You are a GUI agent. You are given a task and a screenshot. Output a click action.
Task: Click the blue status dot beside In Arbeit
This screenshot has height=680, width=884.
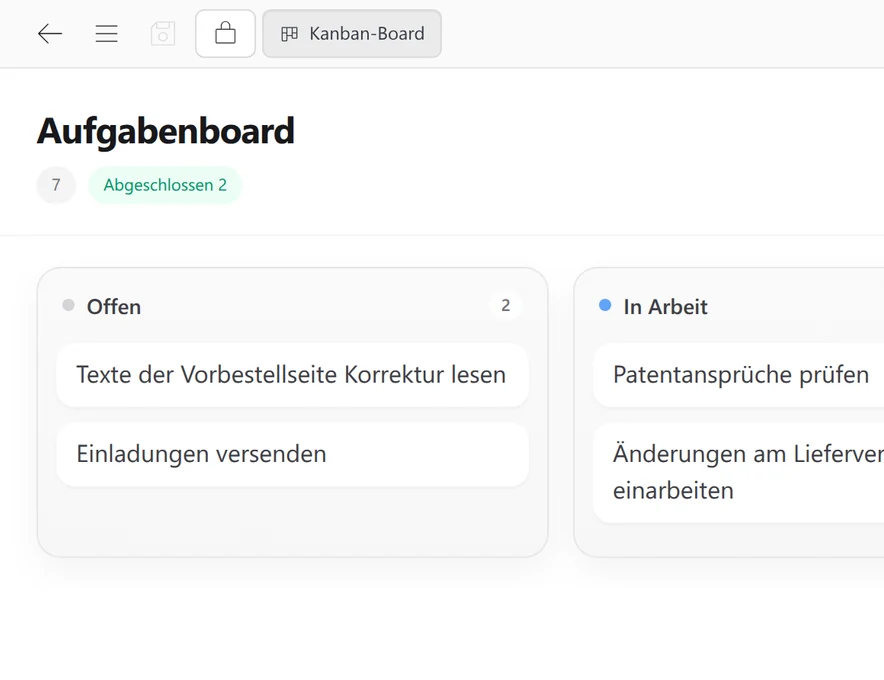pyautogui.click(x=605, y=305)
